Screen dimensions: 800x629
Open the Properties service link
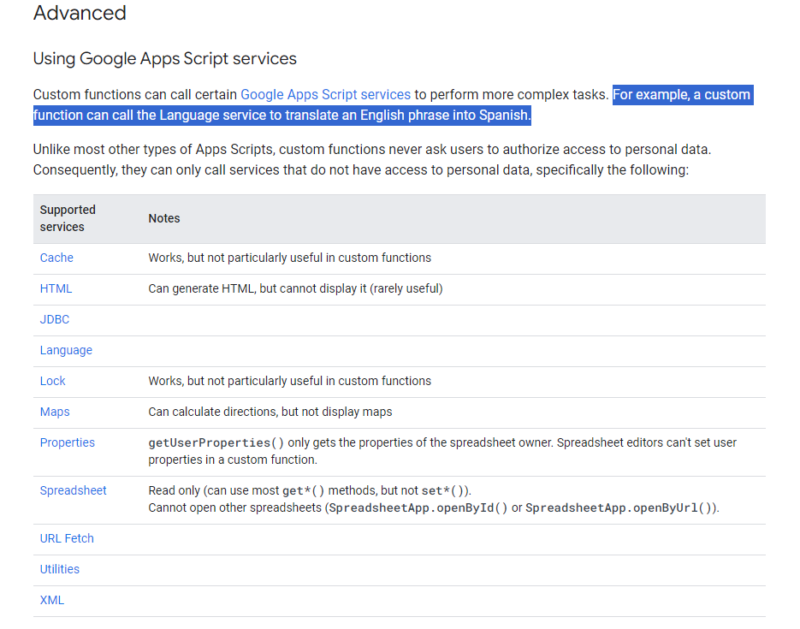coord(67,443)
